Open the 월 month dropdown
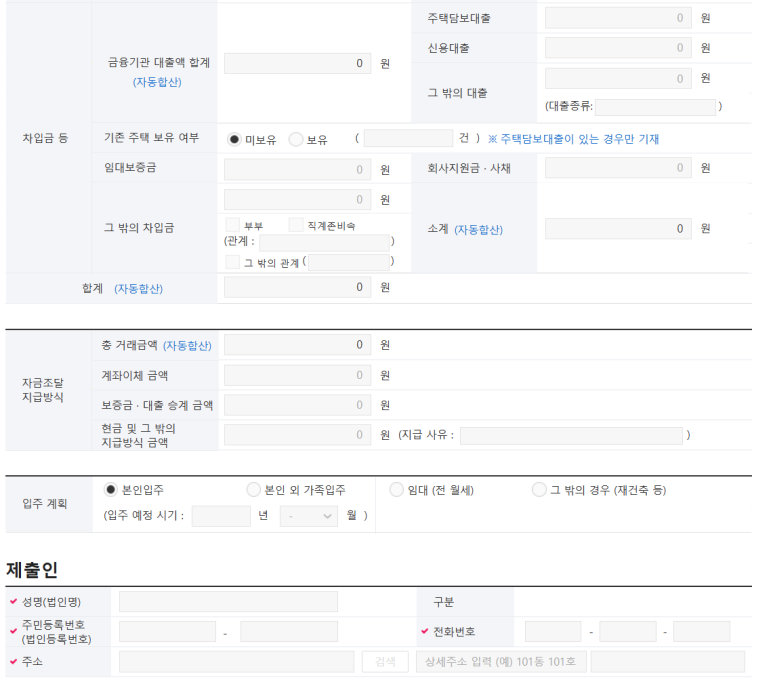 tap(309, 516)
